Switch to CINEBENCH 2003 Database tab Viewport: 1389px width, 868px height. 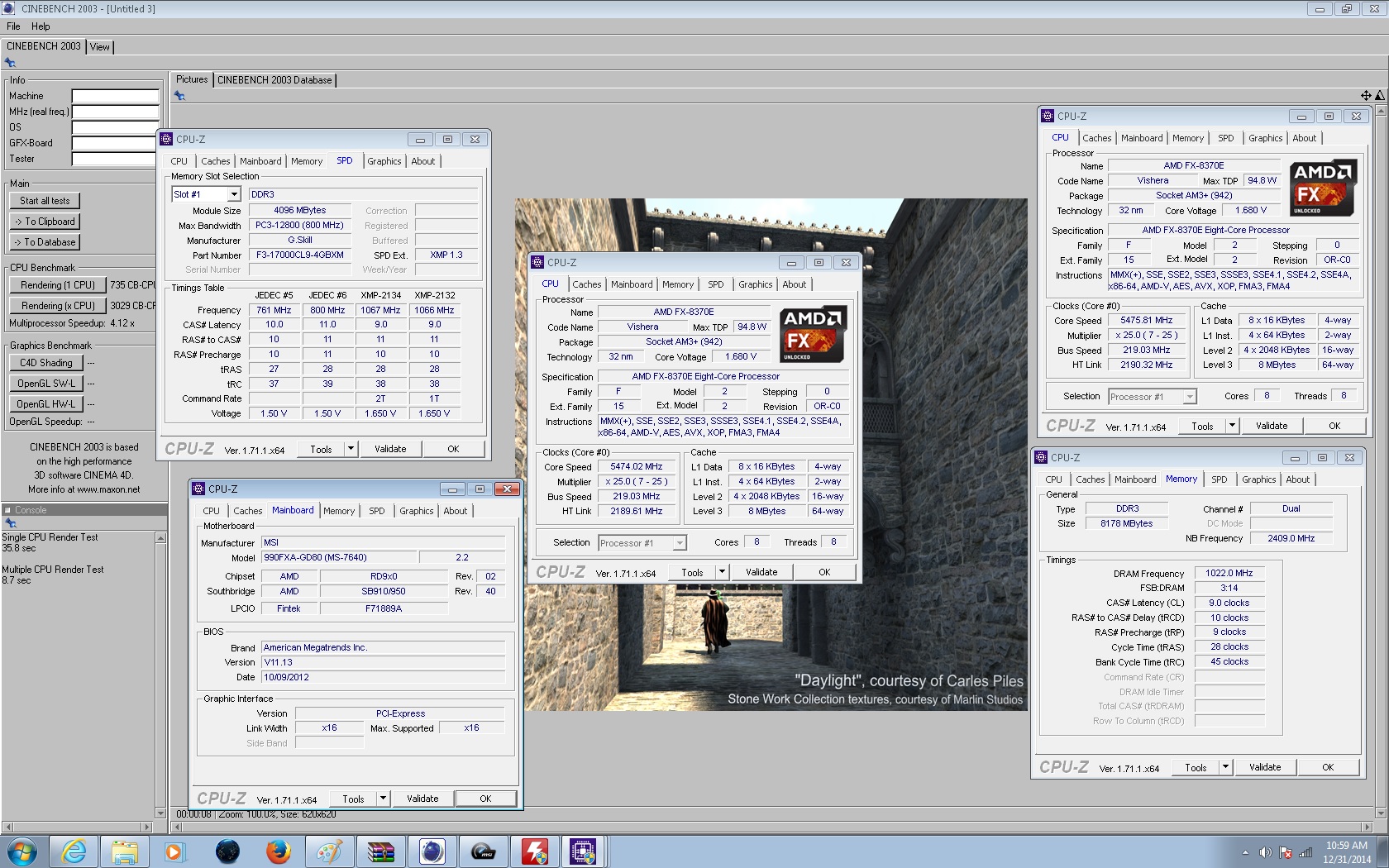tap(274, 80)
